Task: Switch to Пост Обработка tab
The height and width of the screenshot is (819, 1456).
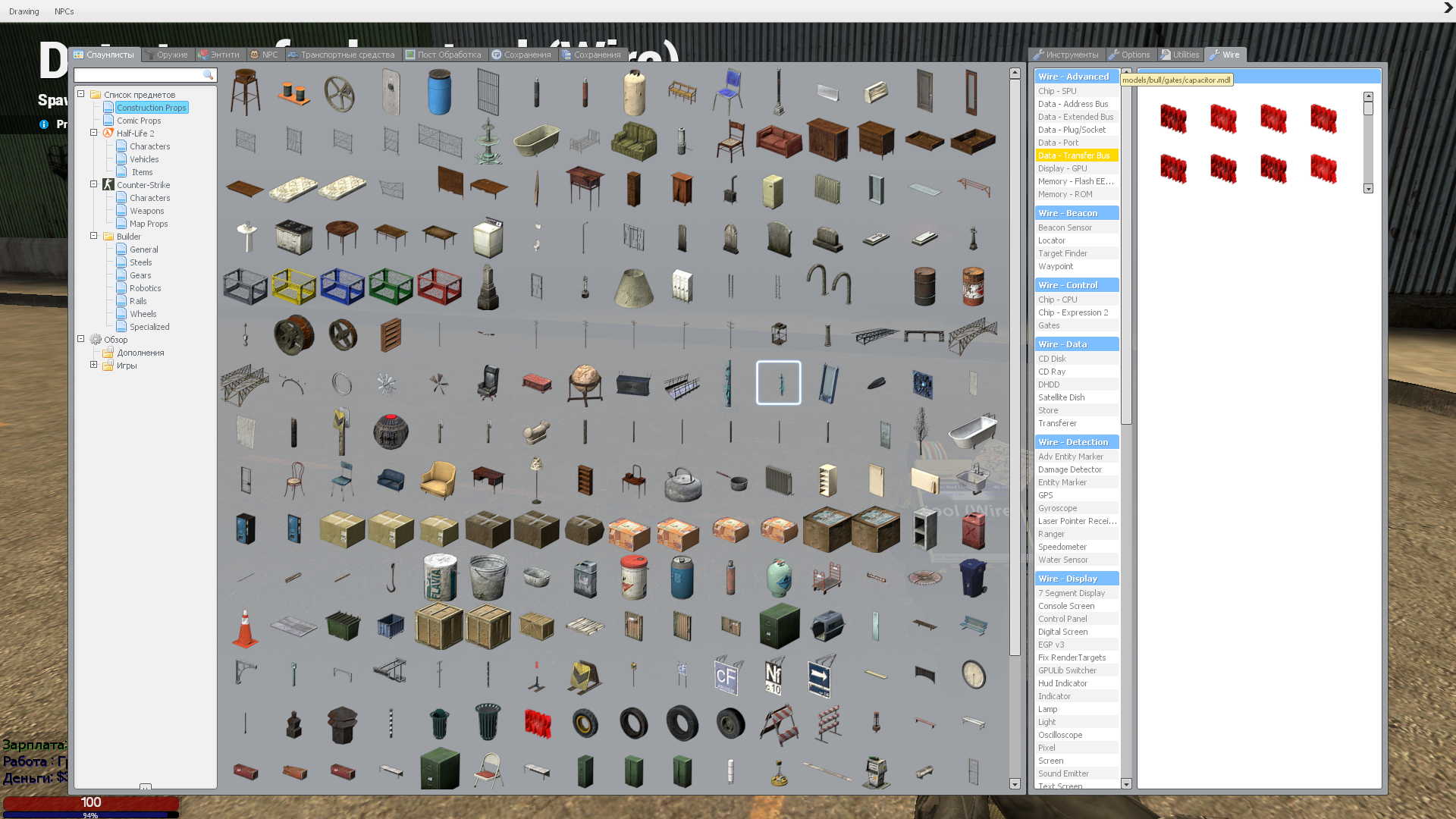Action: pos(444,55)
